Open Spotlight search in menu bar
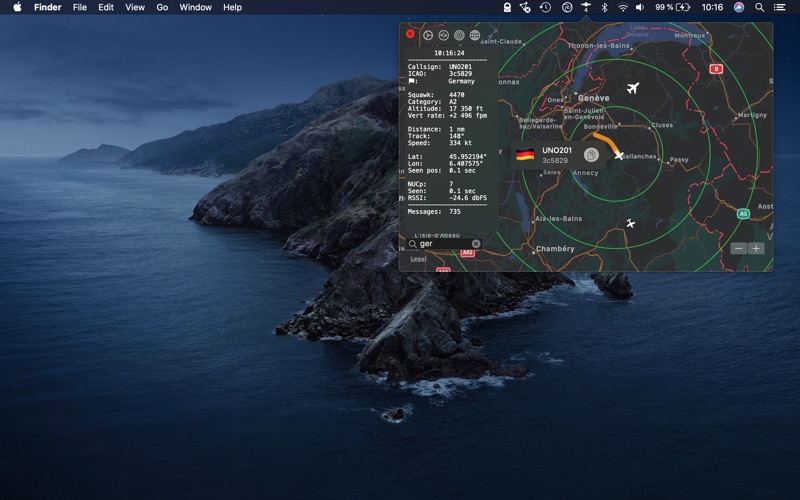Viewport: 800px width, 500px height. click(760, 7)
